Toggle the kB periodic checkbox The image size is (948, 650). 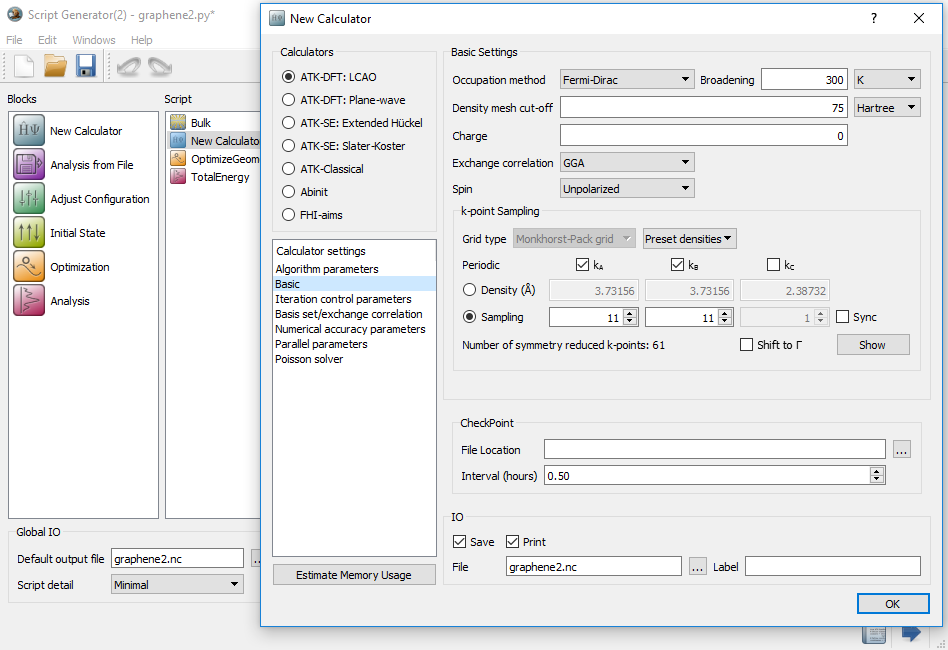(x=677, y=264)
